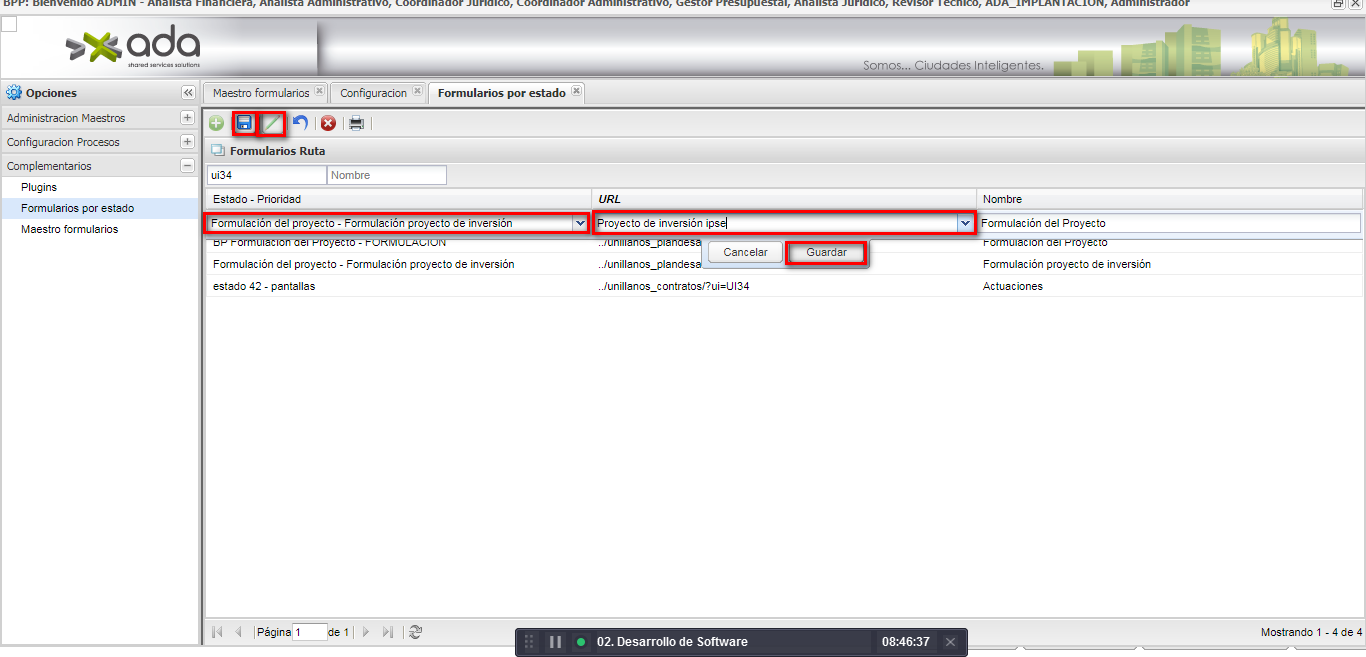This screenshot has width=1366, height=657.
Task: Expand the Administracion Maestros section
Action: point(187,118)
